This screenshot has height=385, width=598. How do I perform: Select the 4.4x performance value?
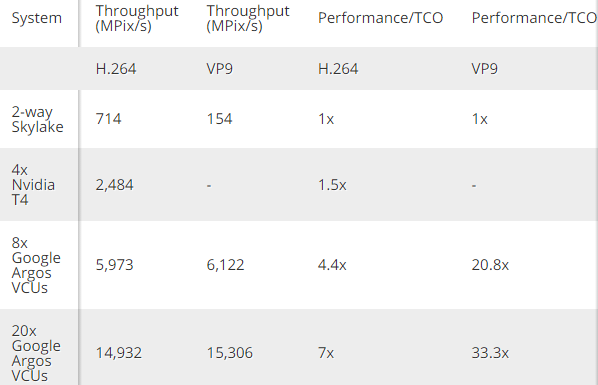pyautogui.click(x=332, y=264)
